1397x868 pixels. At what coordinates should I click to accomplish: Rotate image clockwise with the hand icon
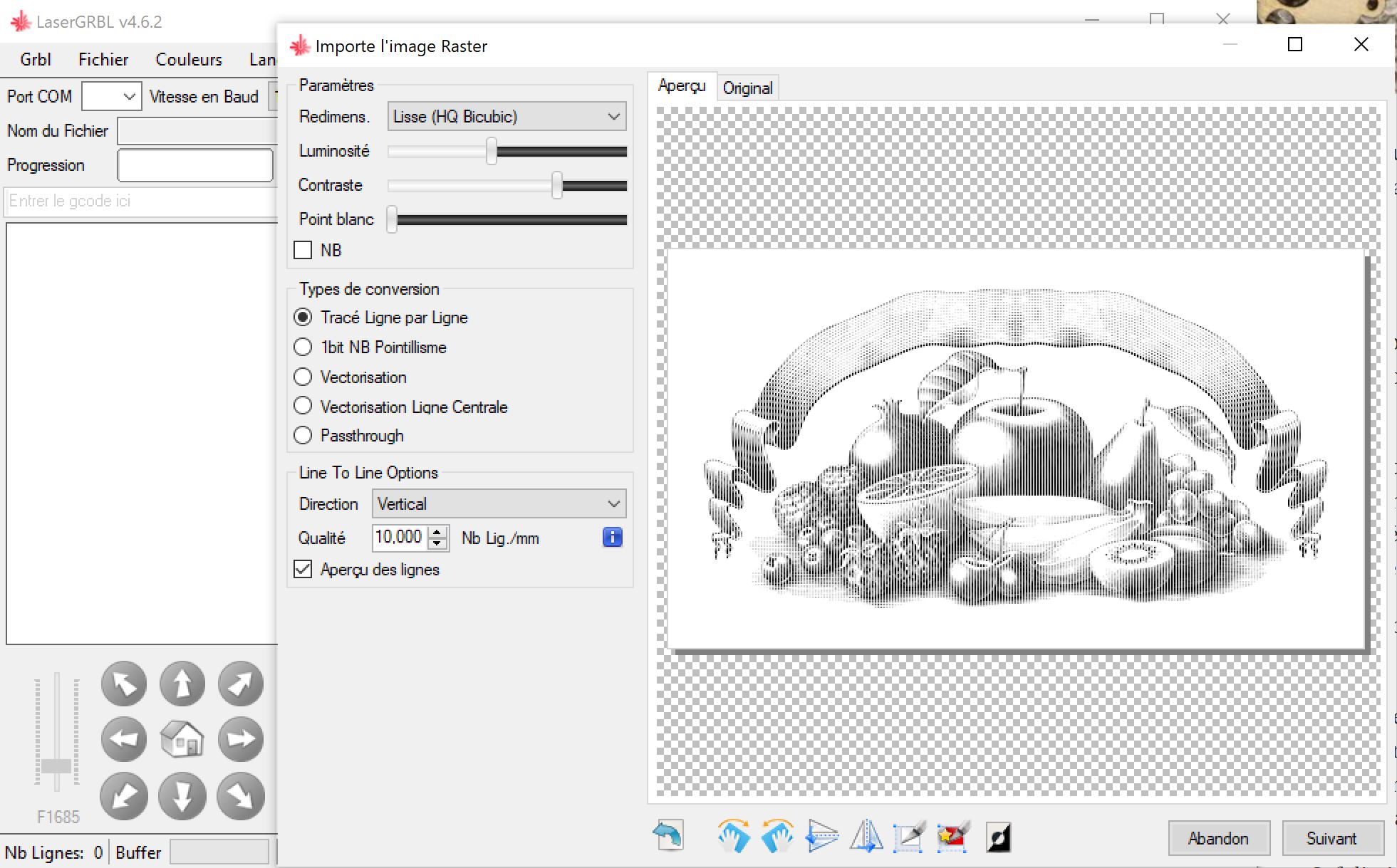[x=734, y=836]
